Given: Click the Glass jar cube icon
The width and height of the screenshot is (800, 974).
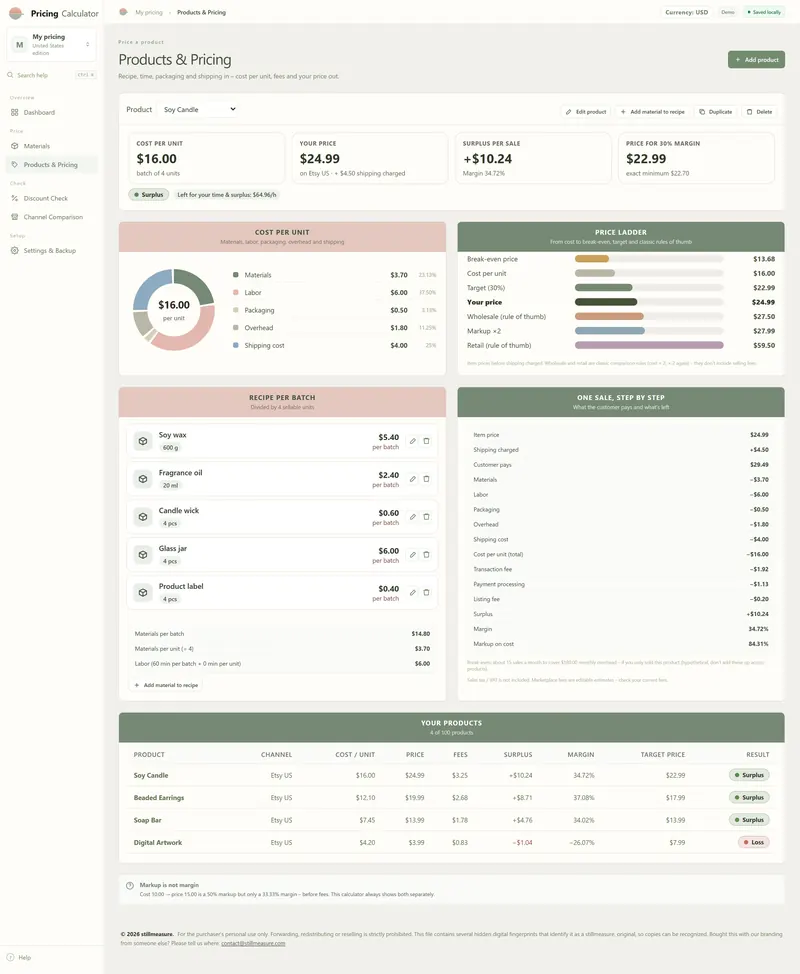Looking at the screenshot, I should (x=143, y=555).
